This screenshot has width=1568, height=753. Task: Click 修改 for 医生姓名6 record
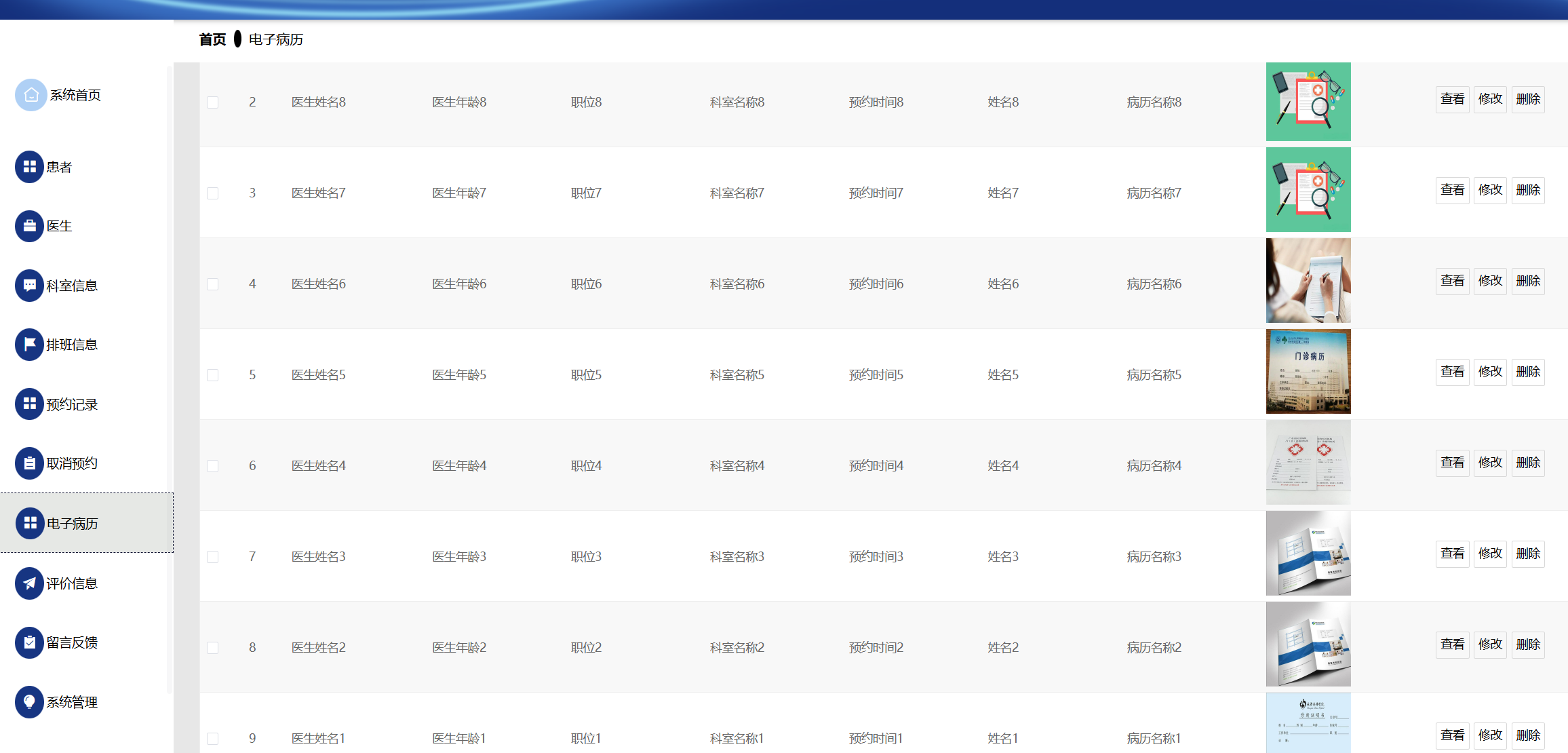tap(1490, 281)
